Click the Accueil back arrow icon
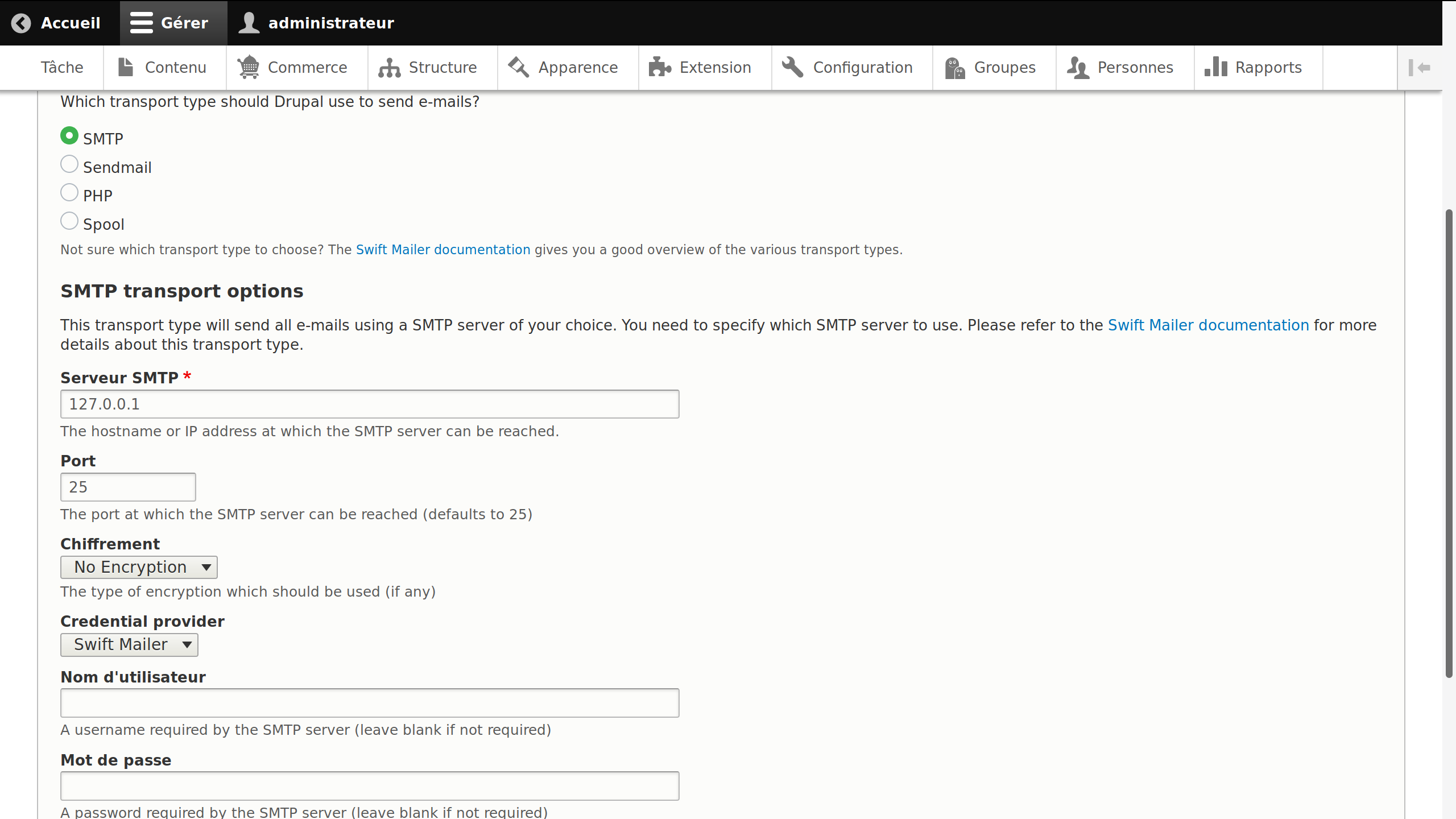Image resolution: width=1456 pixels, height=819 pixels. [21, 23]
